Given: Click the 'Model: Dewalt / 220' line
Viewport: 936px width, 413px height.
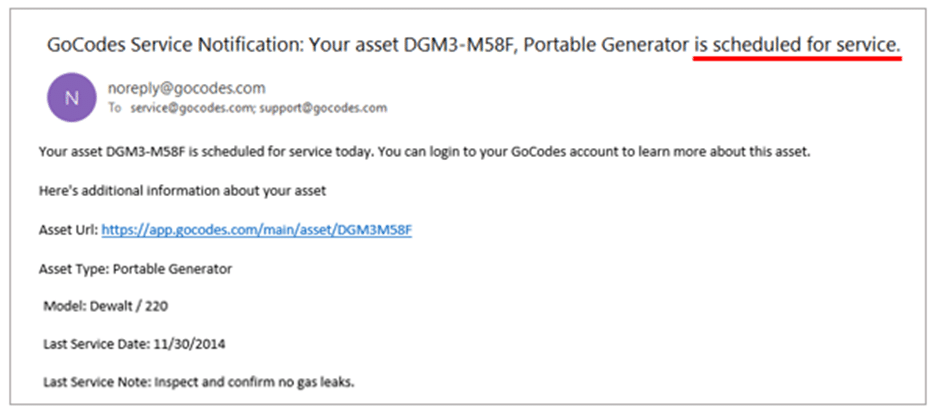Looking at the screenshot, I should click(106, 307).
